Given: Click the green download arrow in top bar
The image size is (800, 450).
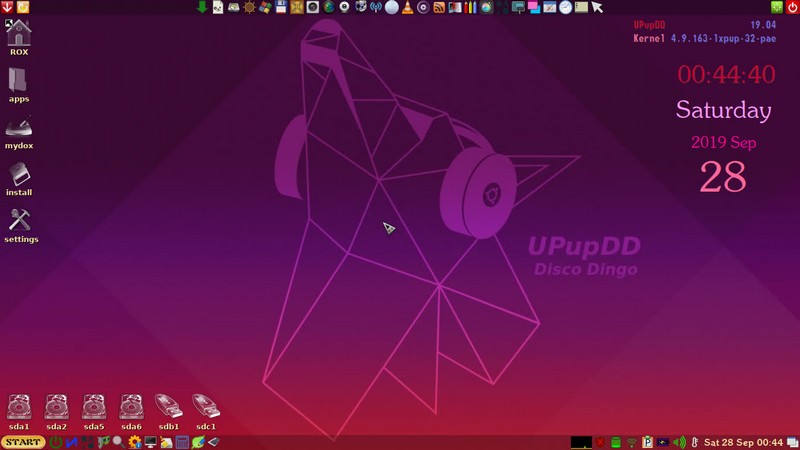Looking at the screenshot, I should [202, 7].
